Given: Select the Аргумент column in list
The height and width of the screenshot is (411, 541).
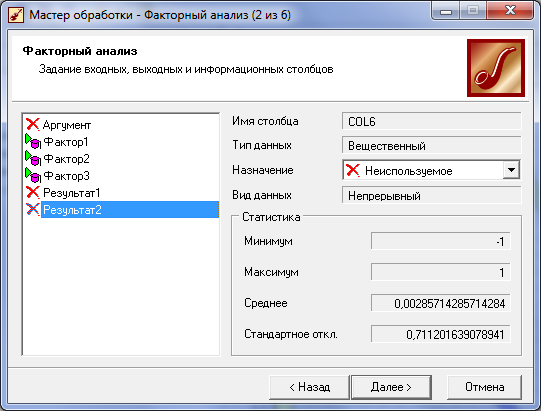Looking at the screenshot, I should click(x=67, y=125).
